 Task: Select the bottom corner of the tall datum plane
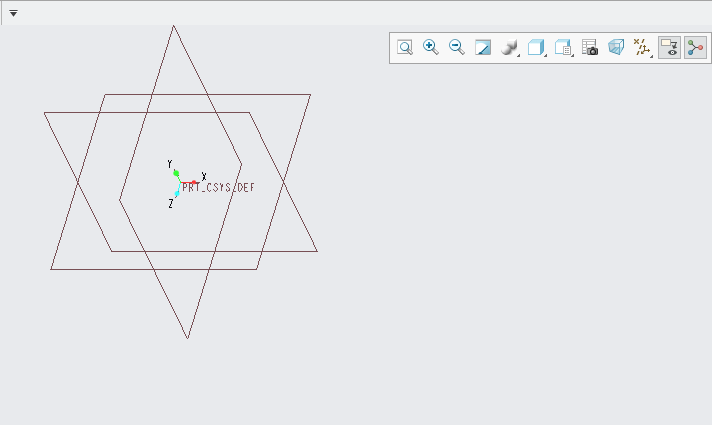pyautogui.click(x=187, y=337)
